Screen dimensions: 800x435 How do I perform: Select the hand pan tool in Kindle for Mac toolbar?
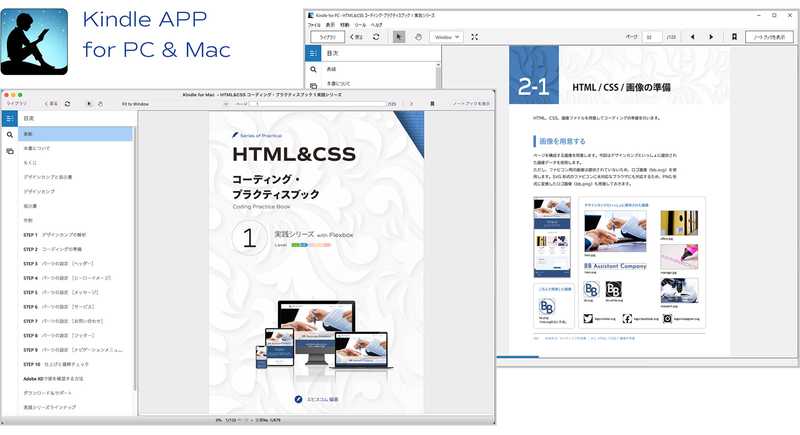(x=100, y=104)
